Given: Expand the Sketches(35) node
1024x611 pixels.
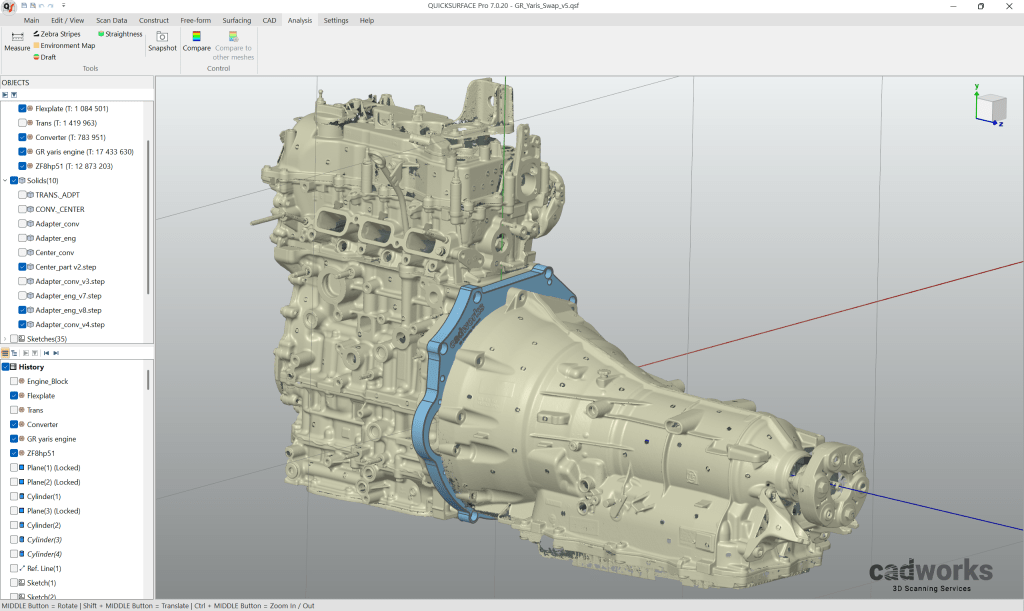Looking at the screenshot, I should [x=7, y=338].
